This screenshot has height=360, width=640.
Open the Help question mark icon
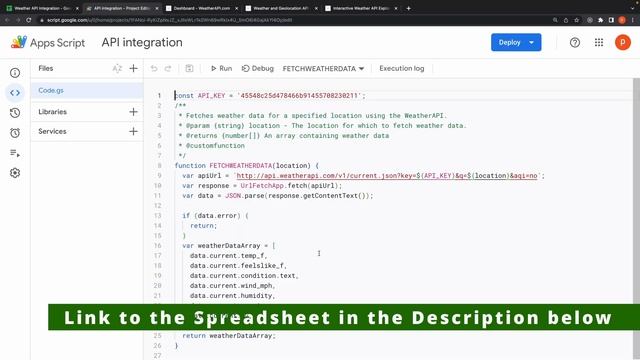(575, 42)
